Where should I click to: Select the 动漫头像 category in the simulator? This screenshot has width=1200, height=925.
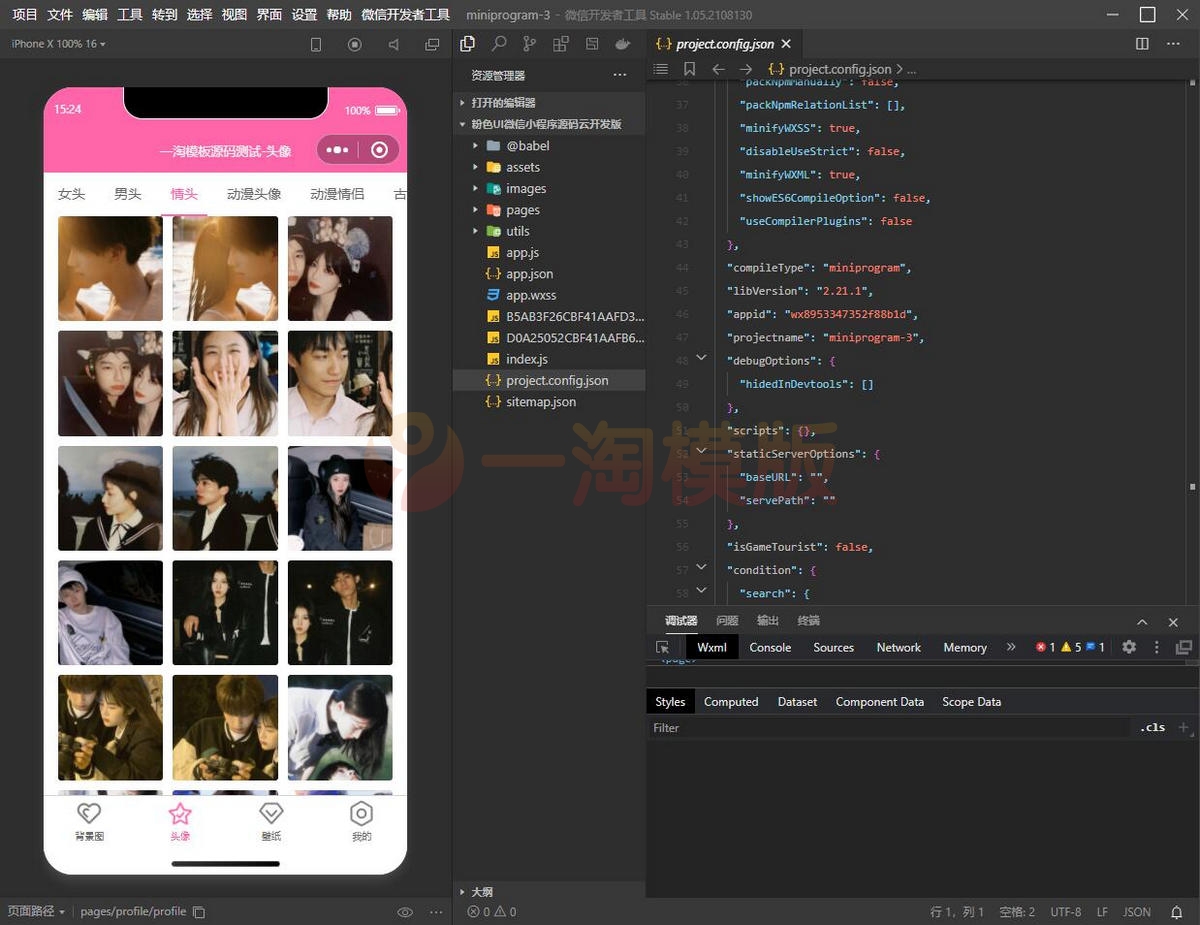pyautogui.click(x=253, y=194)
